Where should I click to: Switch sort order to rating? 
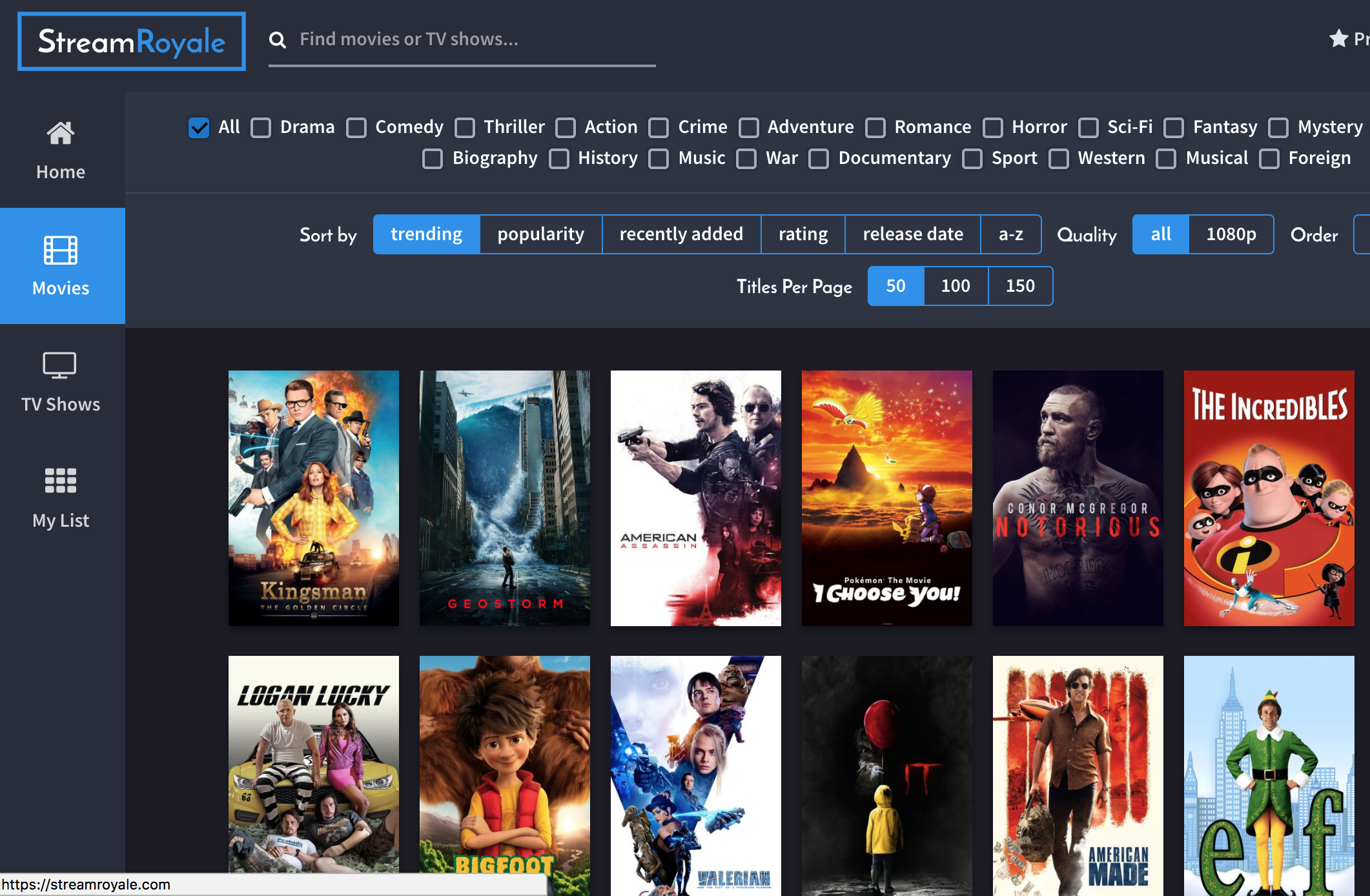pos(804,233)
